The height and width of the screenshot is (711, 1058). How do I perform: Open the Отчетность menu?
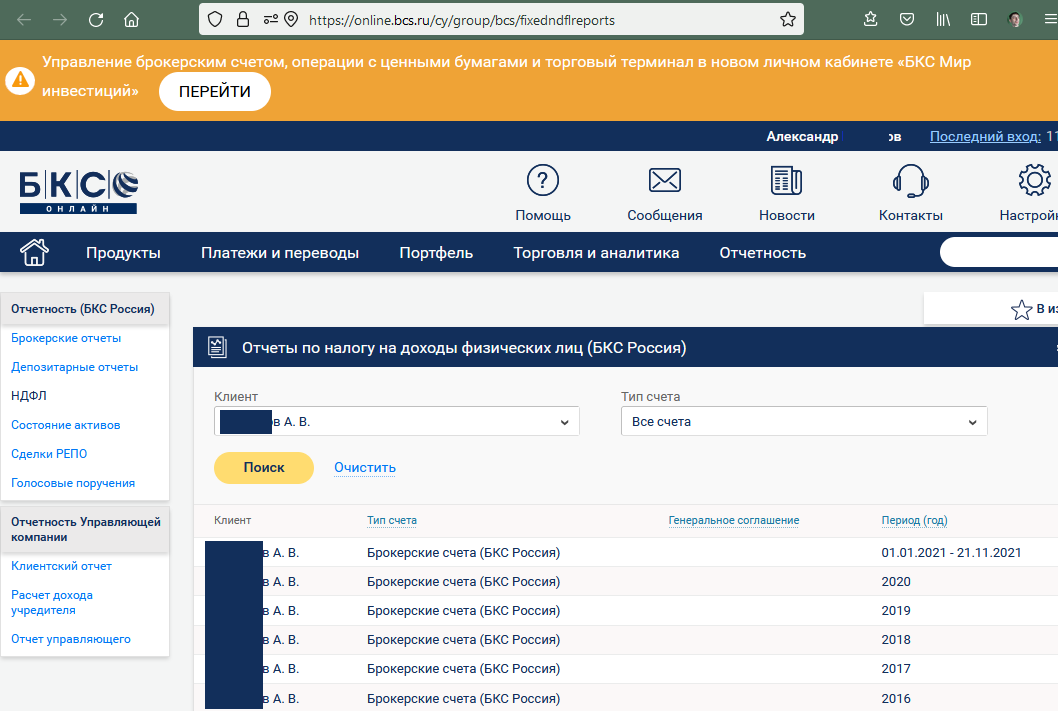pyautogui.click(x=762, y=253)
